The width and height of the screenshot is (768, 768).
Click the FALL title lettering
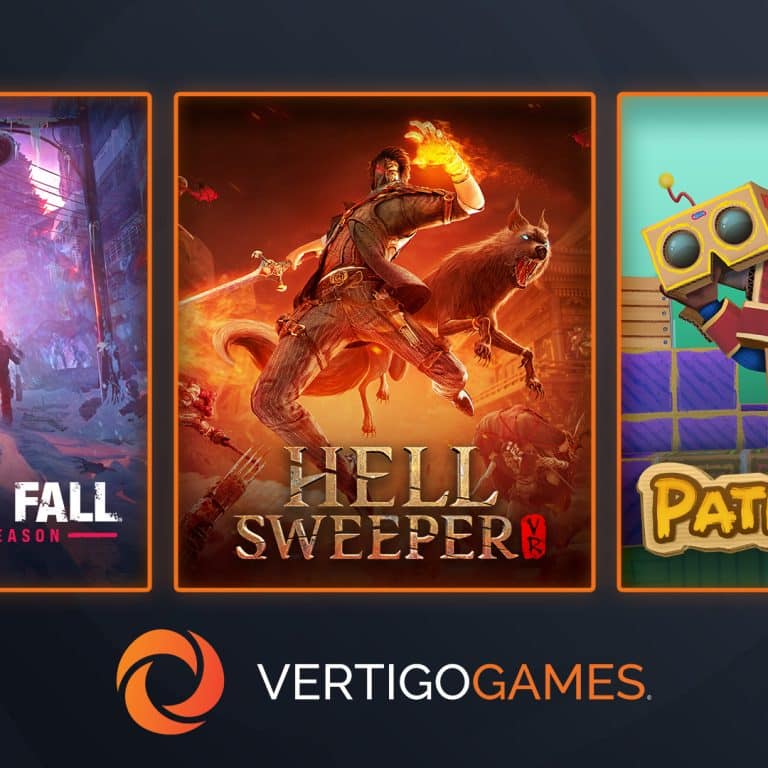[67, 502]
